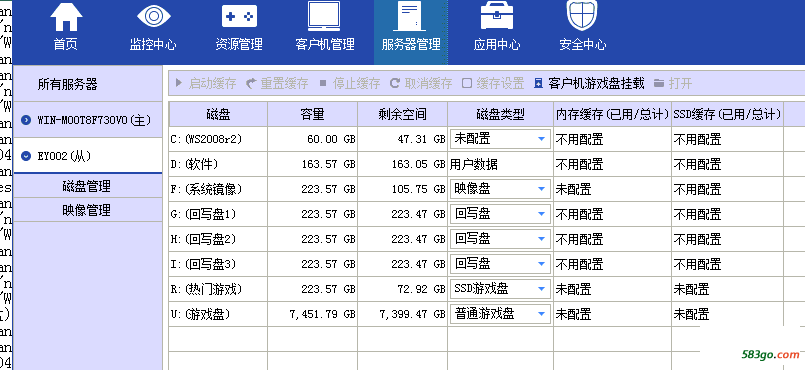Image resolution: width=805 pixels, height=370 pixels.
Task: Click the 客户机游戏盘挂载 toolbar icon
Action: click(x=538, y=83)
